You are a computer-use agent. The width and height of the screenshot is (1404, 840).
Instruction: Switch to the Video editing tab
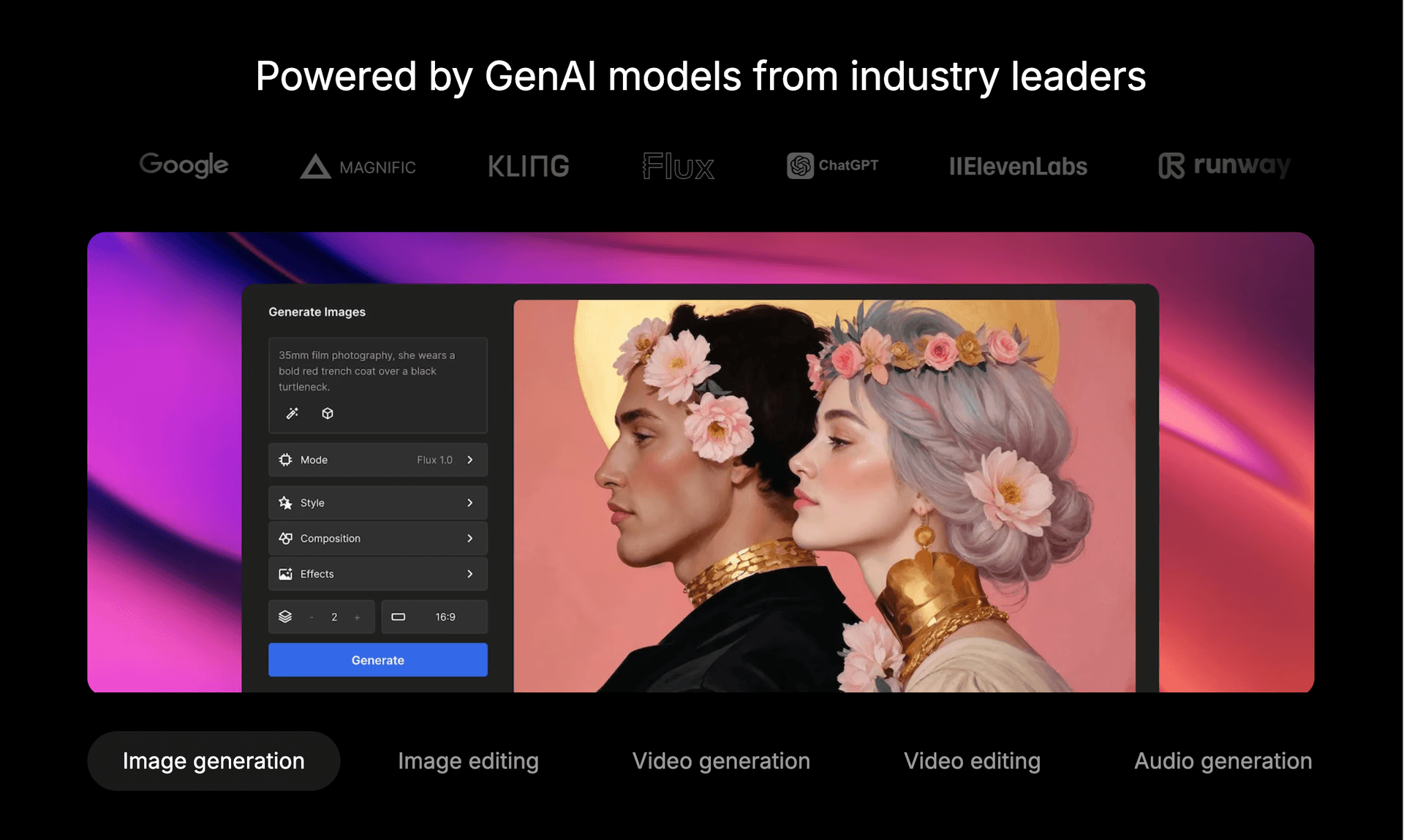pyautogui.click(x=972, y=761)
